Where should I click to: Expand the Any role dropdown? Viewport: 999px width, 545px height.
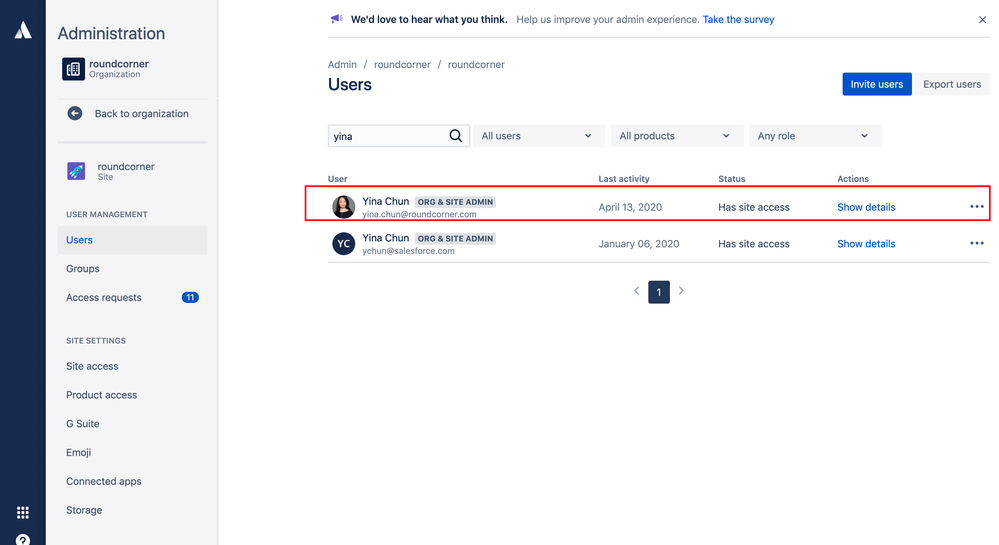[814, 136]
